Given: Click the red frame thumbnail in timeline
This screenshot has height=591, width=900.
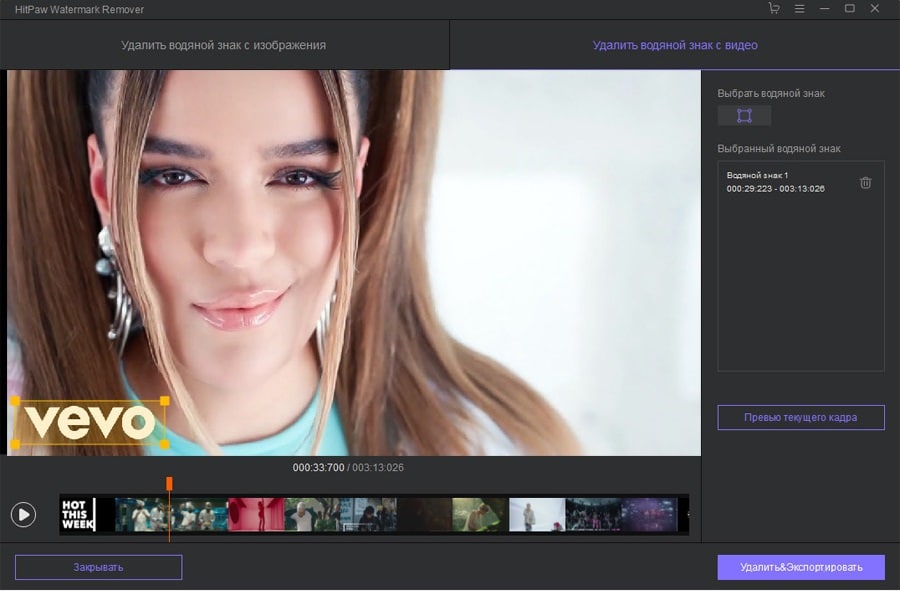Looking at the screenshot, I should (x=256, y=515).
